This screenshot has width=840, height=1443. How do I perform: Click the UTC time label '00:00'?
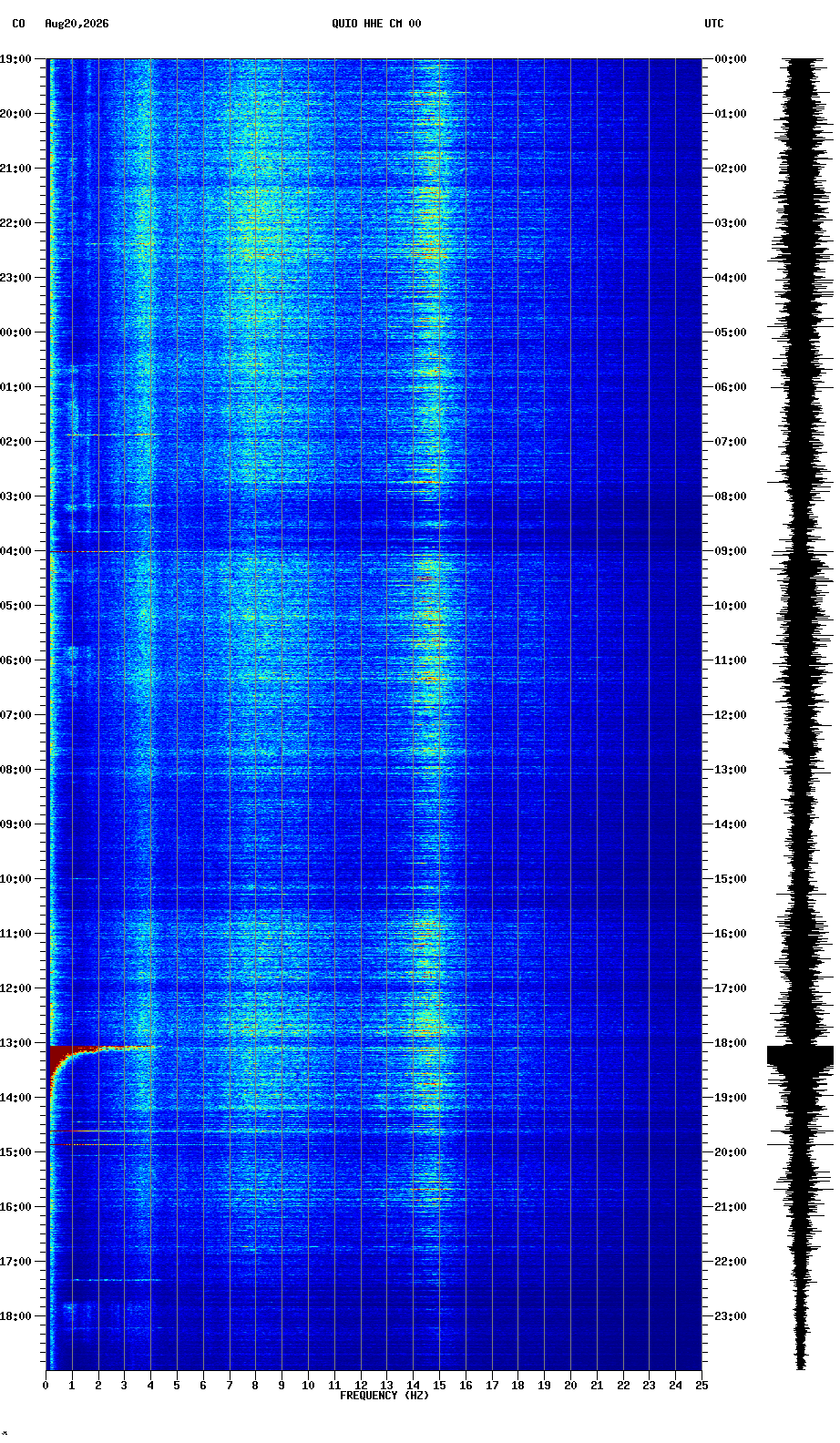click(x=731, y=59)
